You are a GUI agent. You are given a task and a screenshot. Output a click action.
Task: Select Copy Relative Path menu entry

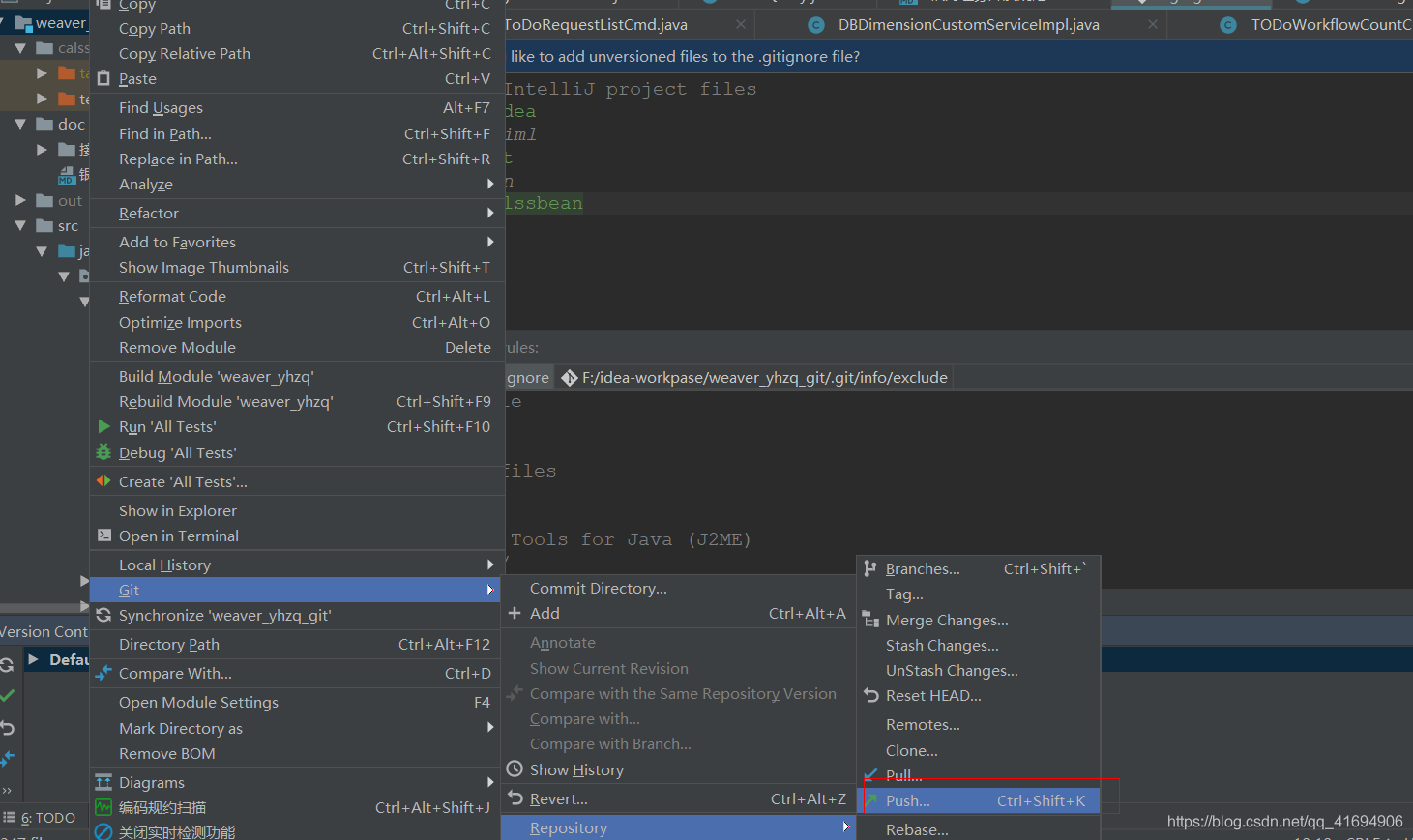tap(297, 53)
